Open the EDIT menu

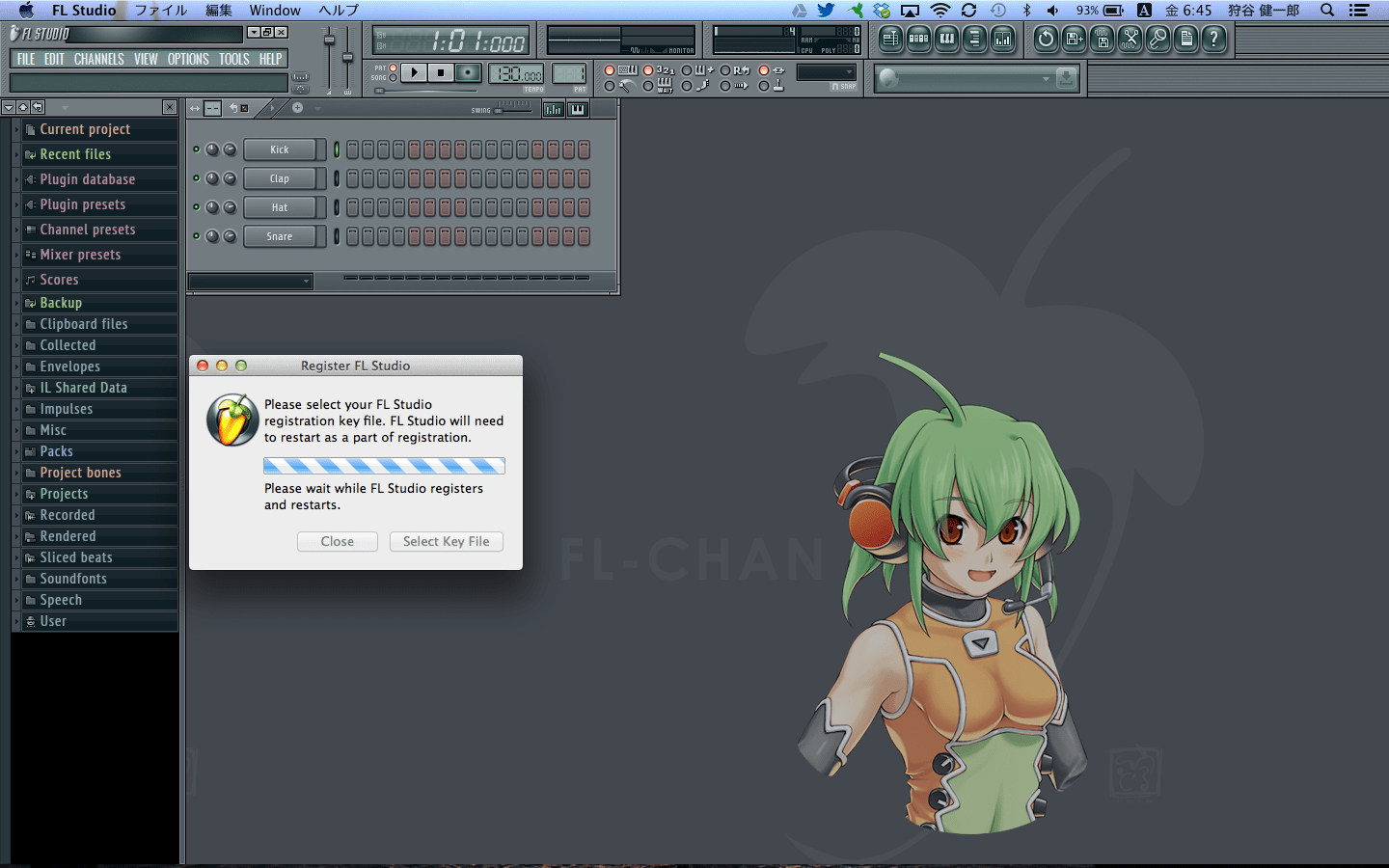point(54,59)
